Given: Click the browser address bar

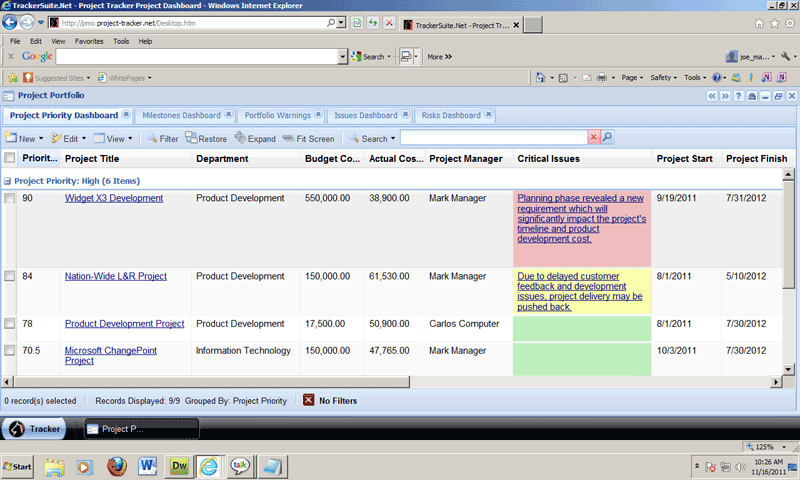Looking at the screenshot, I should pos(192,23).
